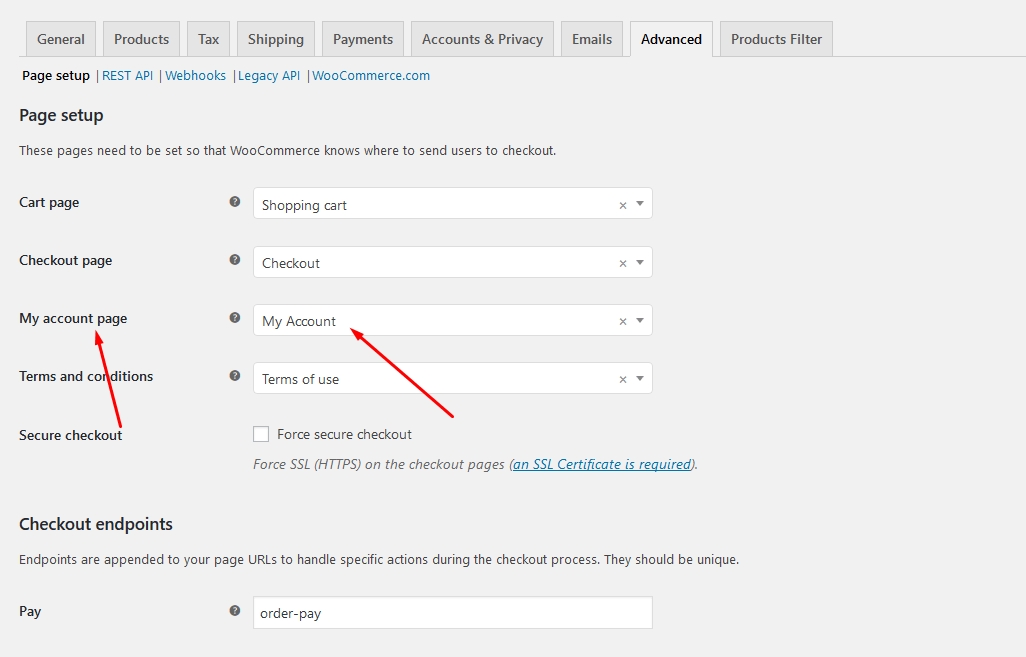Image resolution: width=1026 pixels, height=657 pixels.
Task: Click help icon beside My account page
Action: click(x=235, y=318)
